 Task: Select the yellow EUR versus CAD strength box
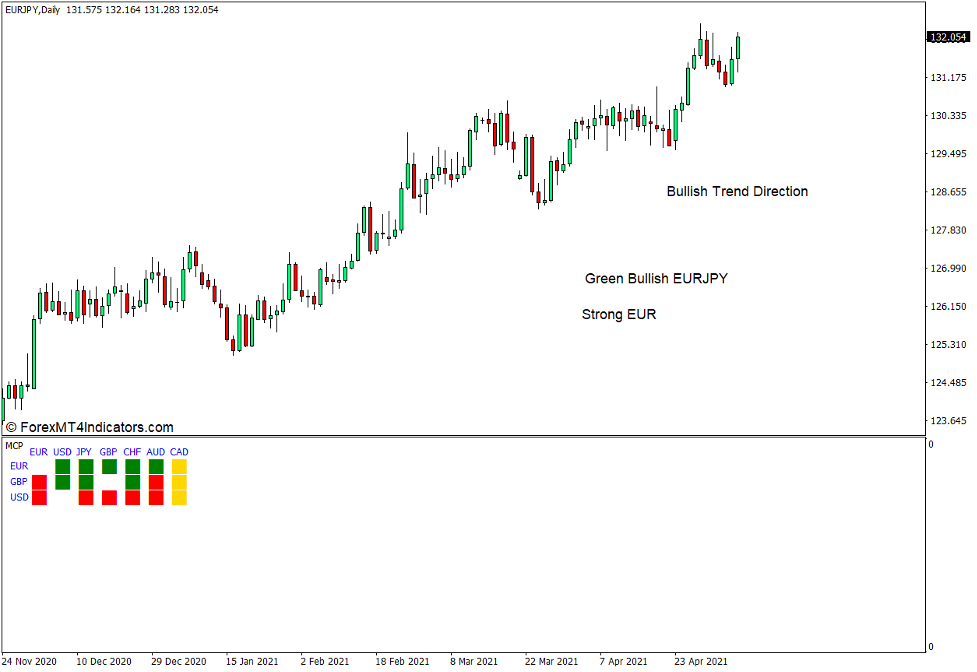tap(179, 466)
